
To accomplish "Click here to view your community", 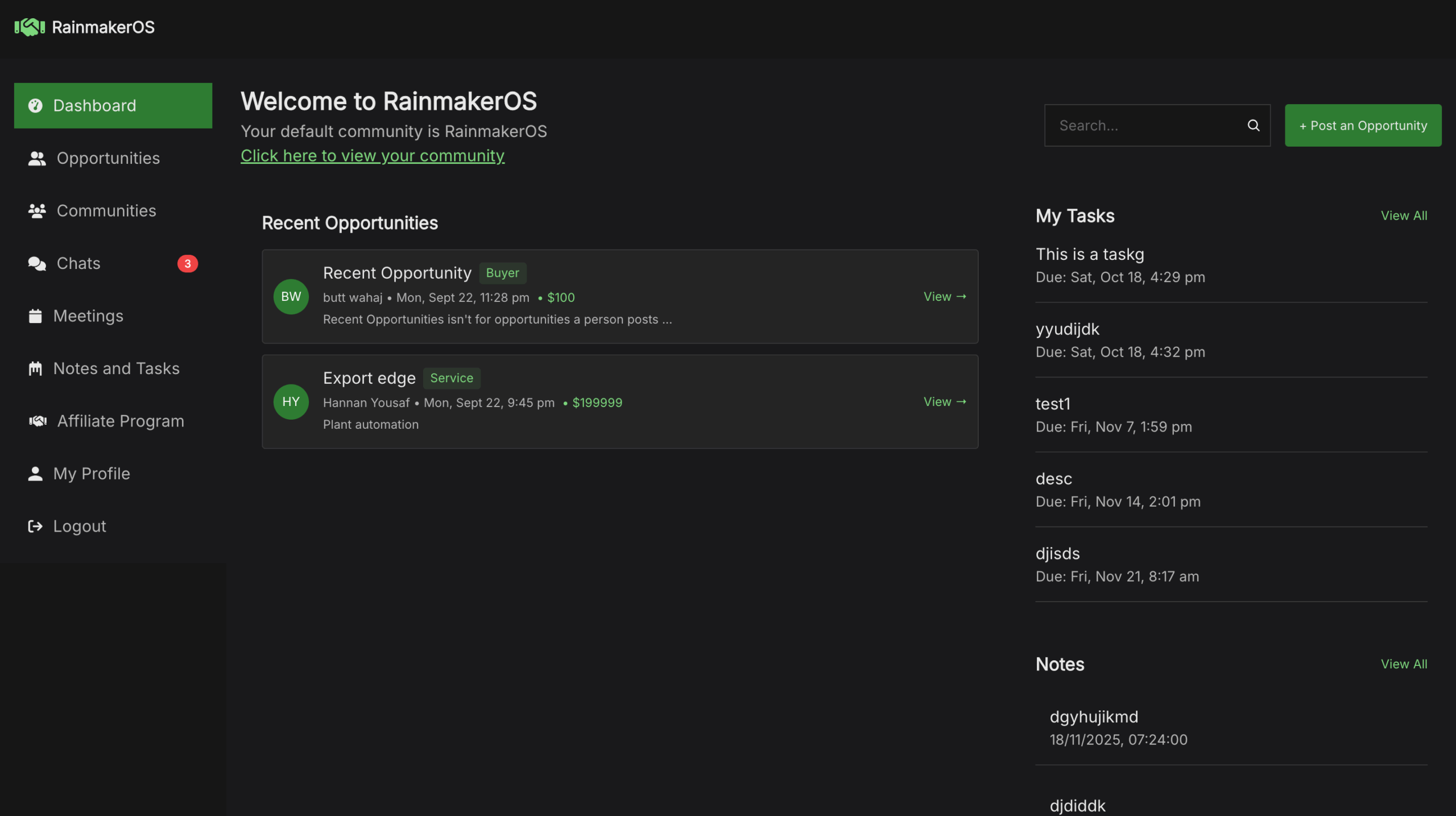I will [373, 156].
